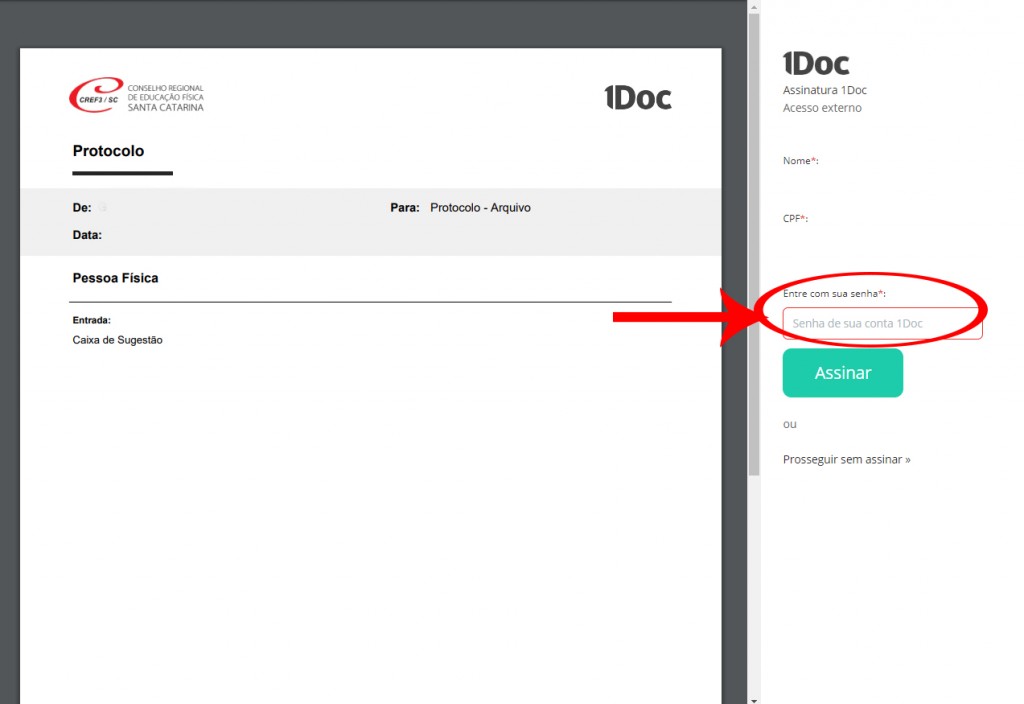Open the 'Prosseguir sem assinar' link
Screen dimensions: 1024x704
846,460
